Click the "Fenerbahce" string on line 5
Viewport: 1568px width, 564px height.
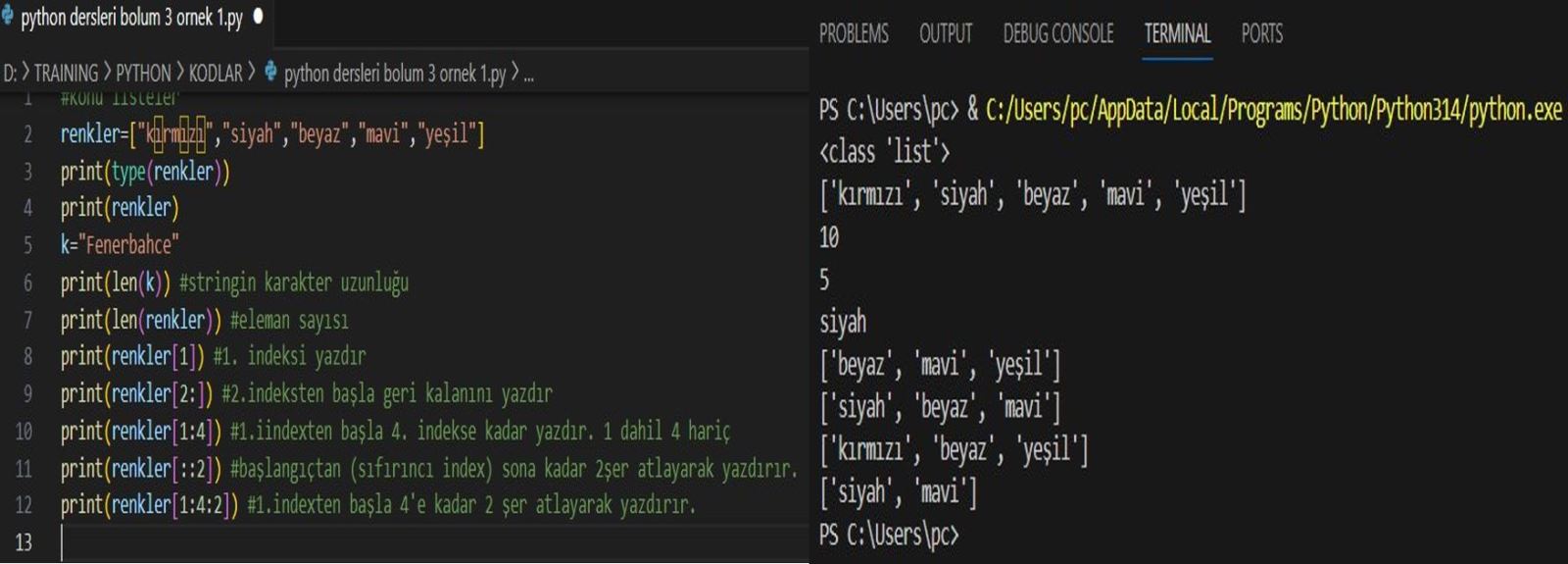[x=128, y=245]
